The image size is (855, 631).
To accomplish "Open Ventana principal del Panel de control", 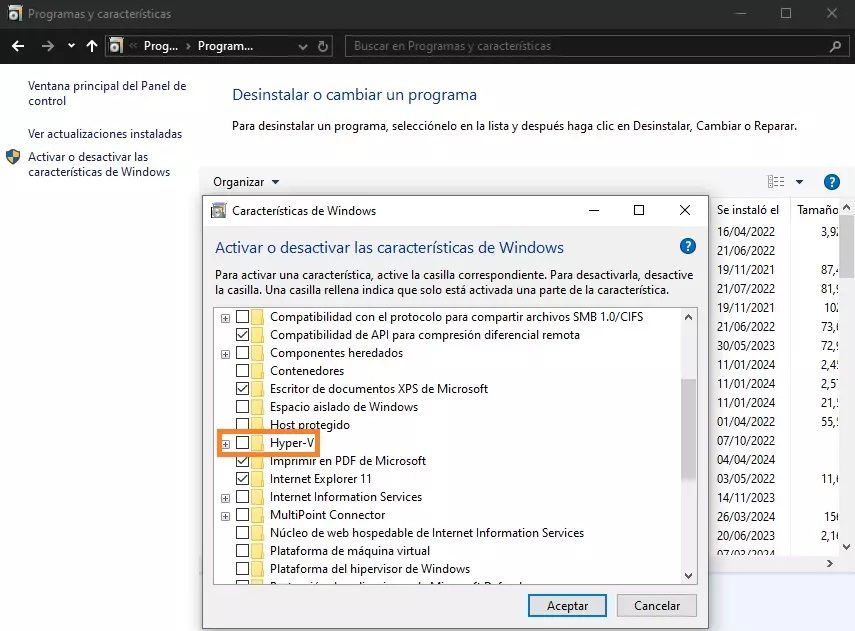I will tap(107, 93).
